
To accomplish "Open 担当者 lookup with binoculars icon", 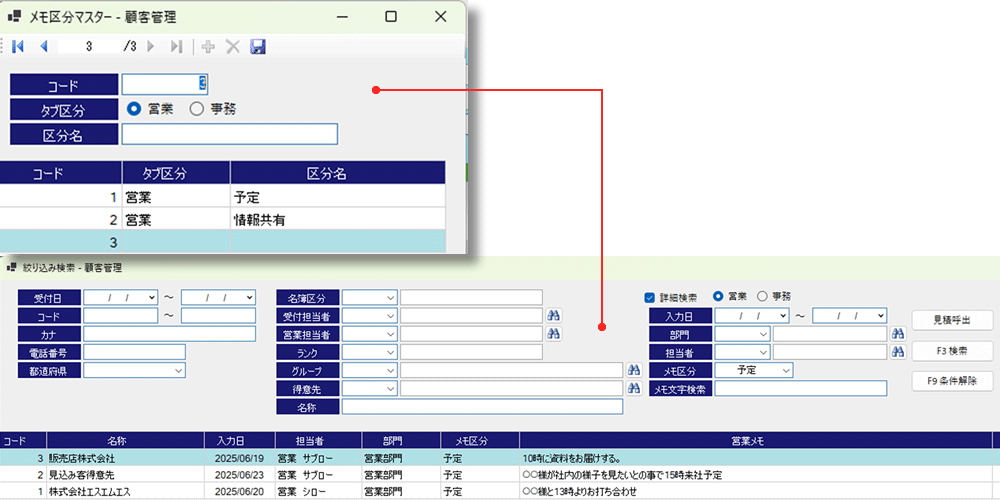I will [x=899, y=351].
